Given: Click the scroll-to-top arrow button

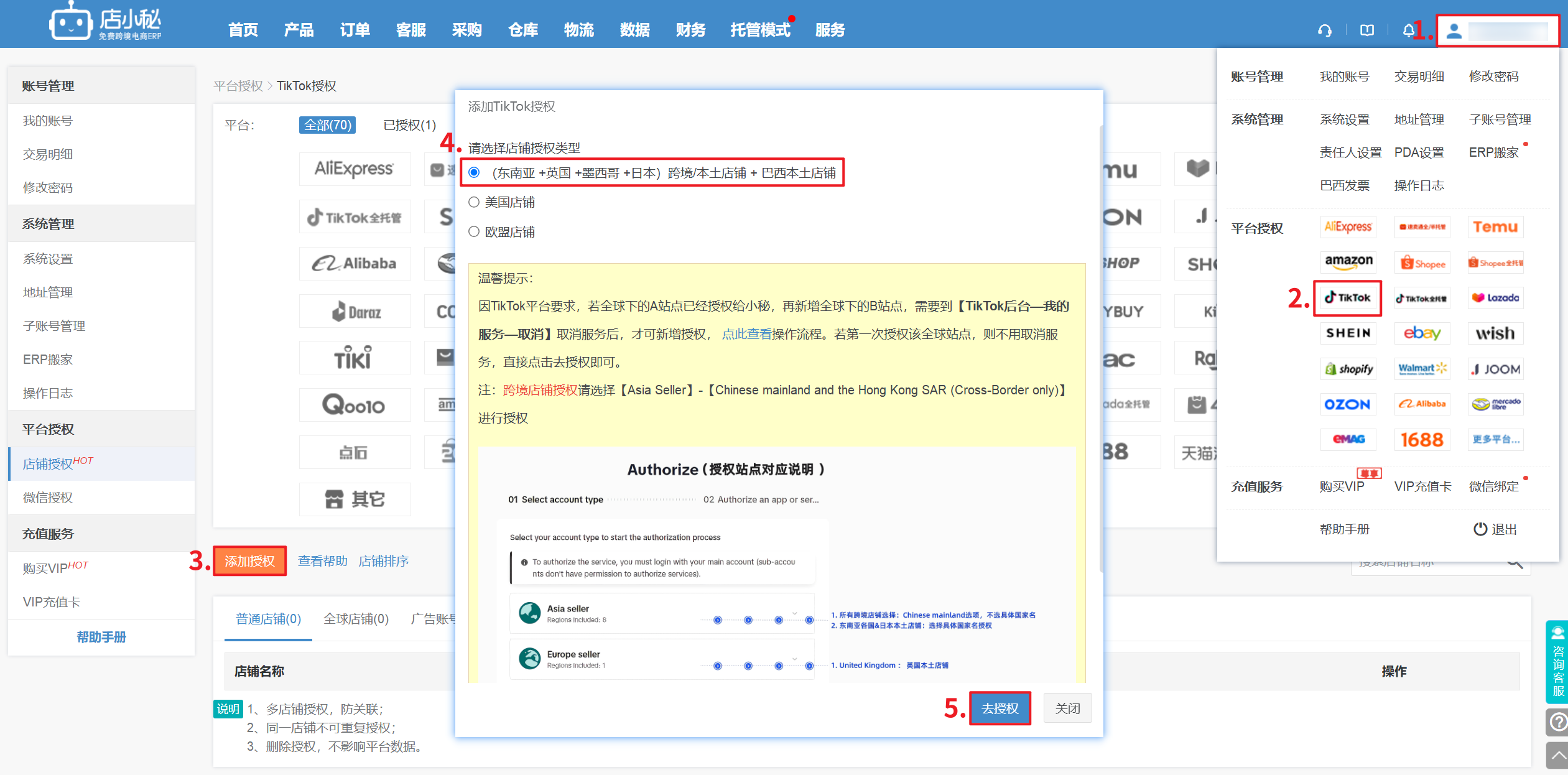Looking at the screenshot, I should (1558, 755).
